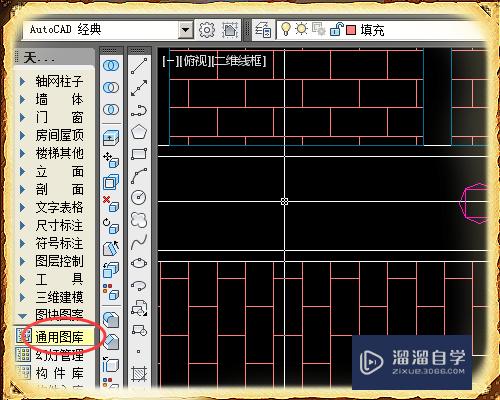
Task: Toggle viewport freeze icon for 填充 layer
Action: pos(319,29)
